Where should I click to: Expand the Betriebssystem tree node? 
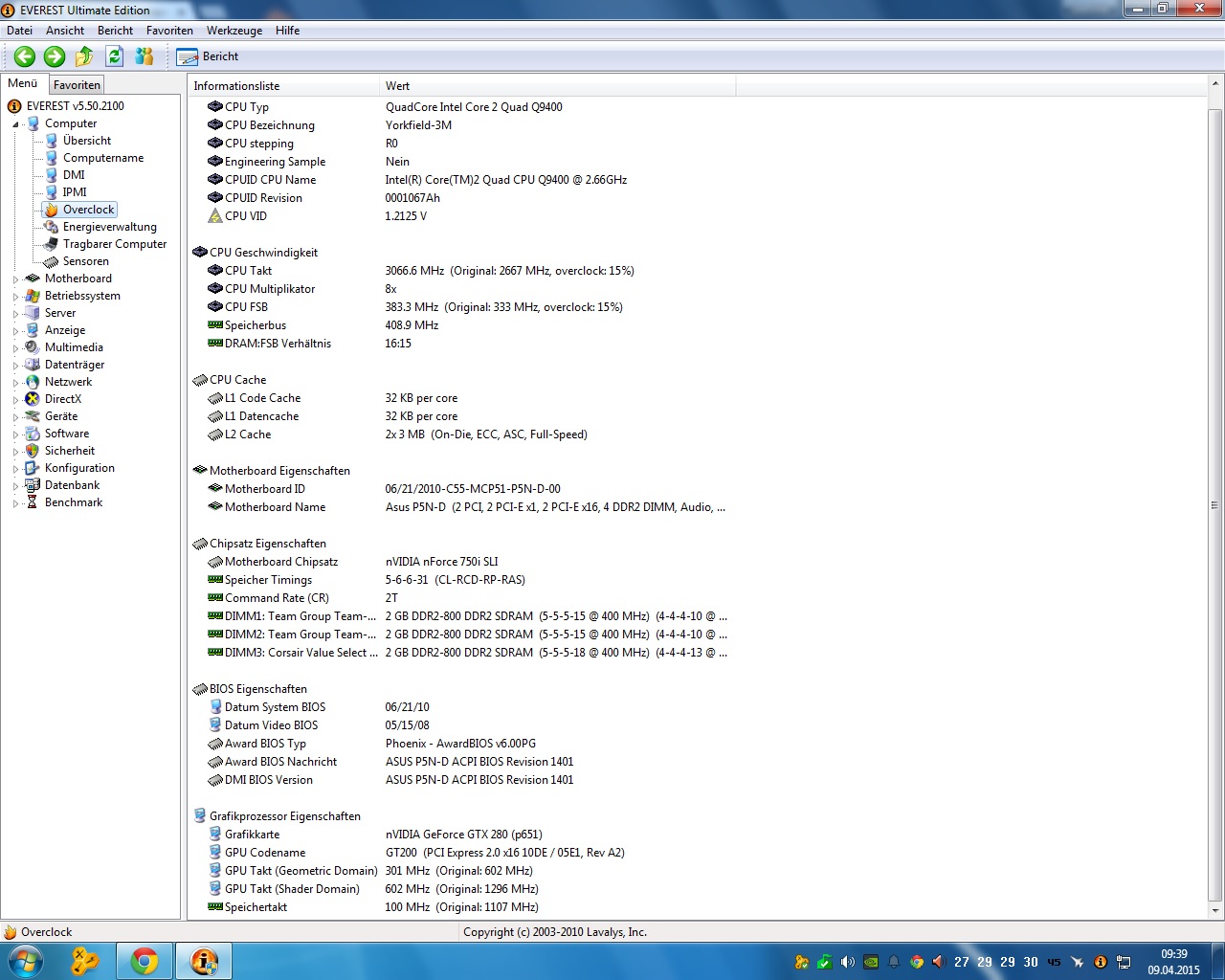[x=15, y=297]
